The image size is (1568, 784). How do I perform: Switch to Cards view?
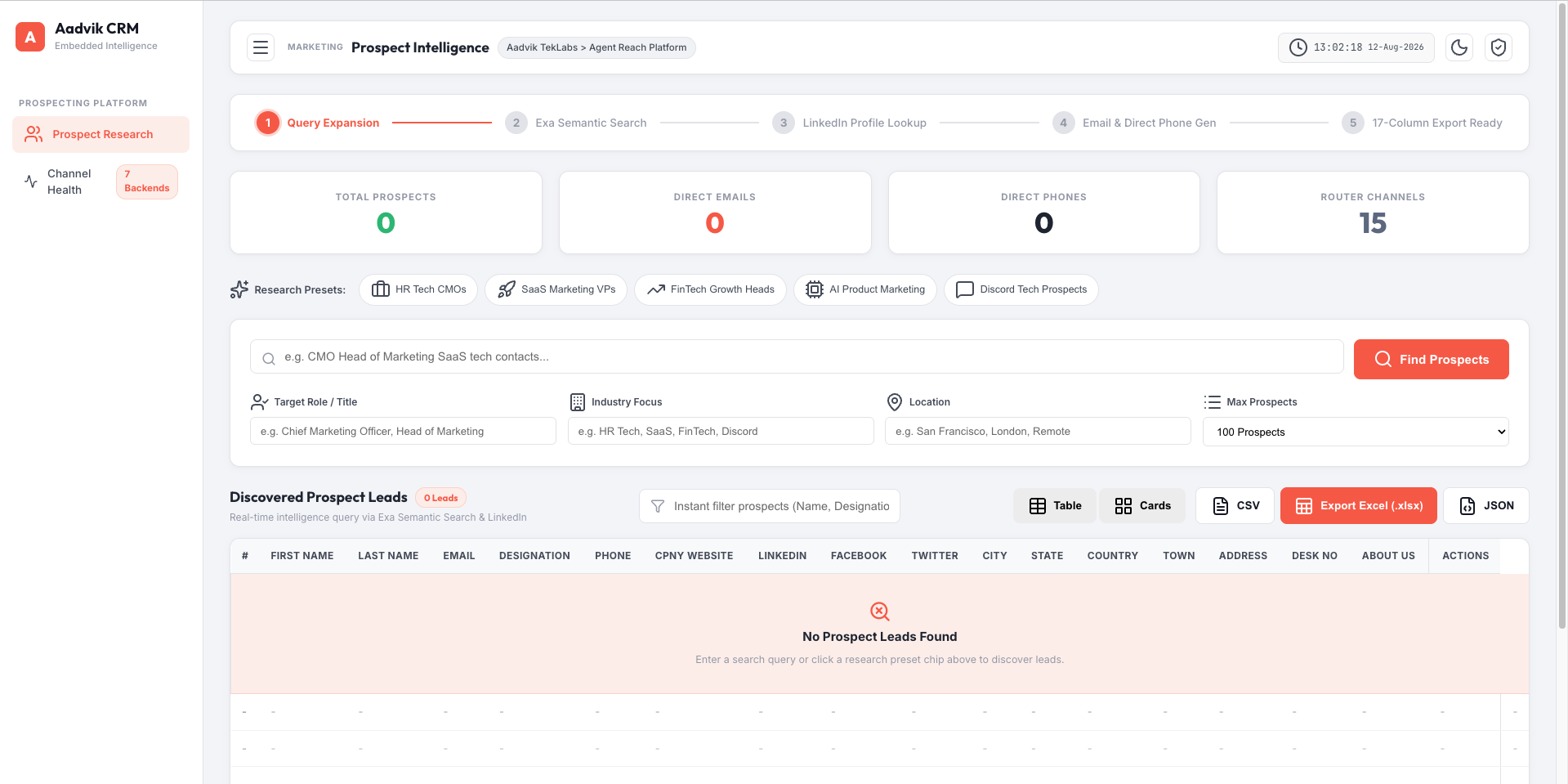tap(1143, 506)
